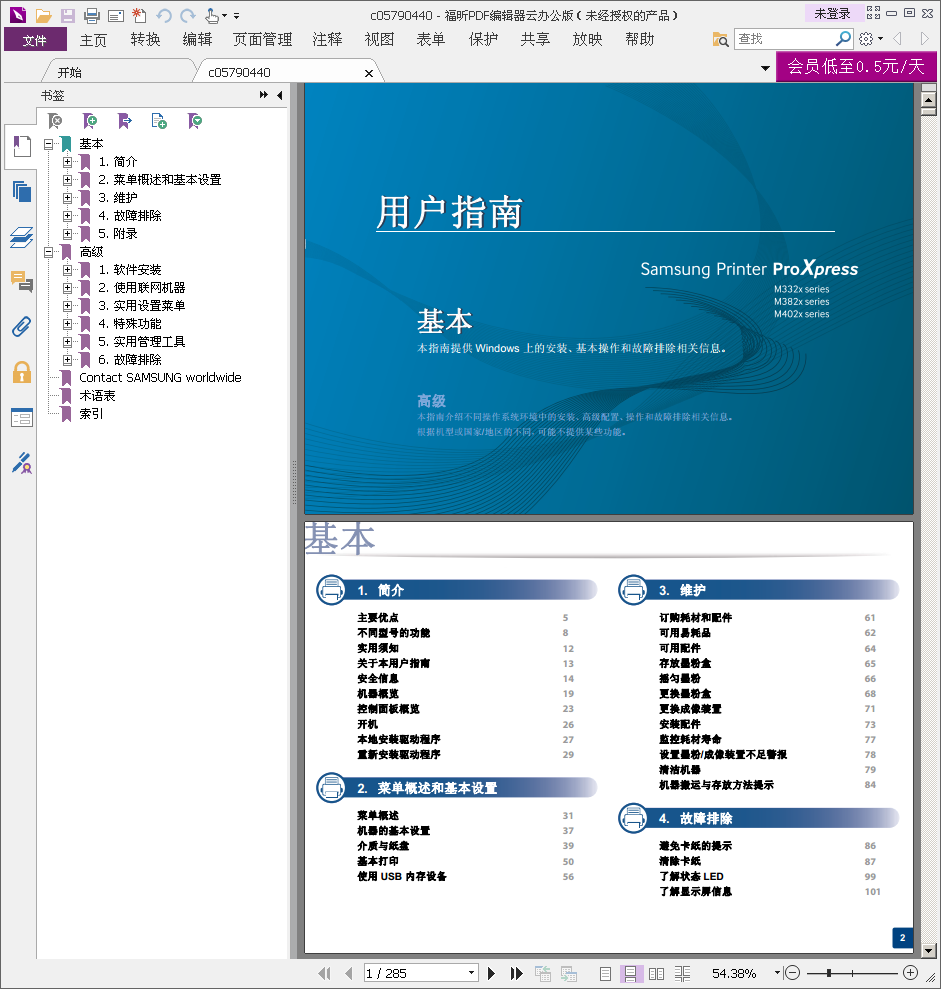Open the 文件 menu
Viewport: 941px width, 989px height.
click(35, 40)
